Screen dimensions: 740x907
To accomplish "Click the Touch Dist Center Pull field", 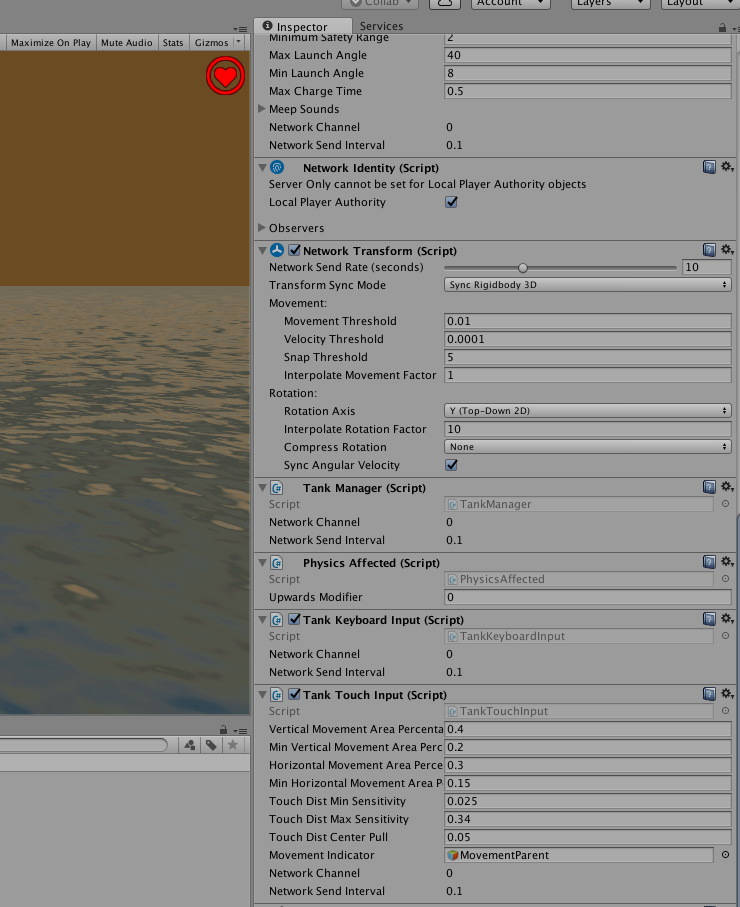I will 587,836.
